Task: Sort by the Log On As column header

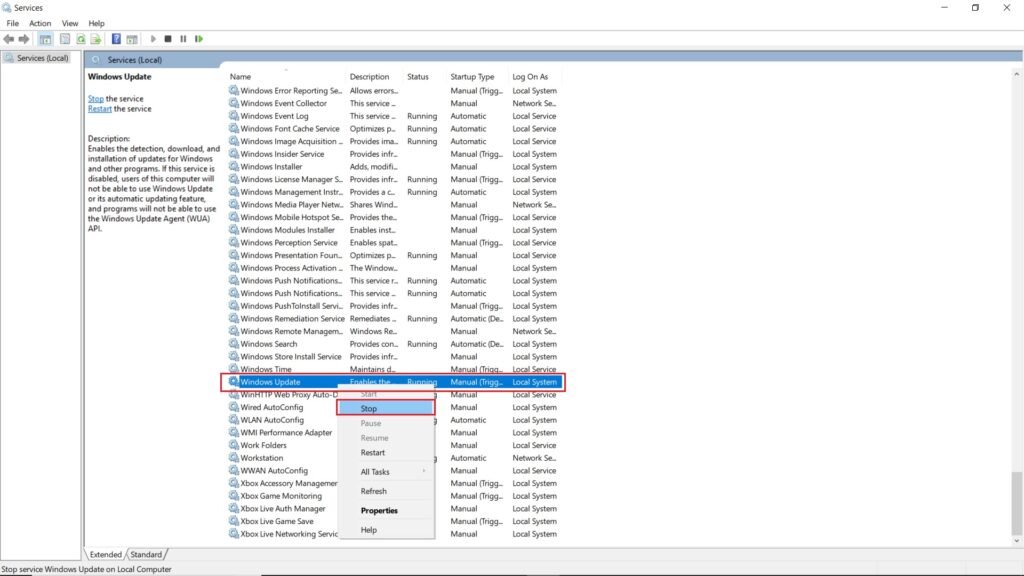Action: 537,76
